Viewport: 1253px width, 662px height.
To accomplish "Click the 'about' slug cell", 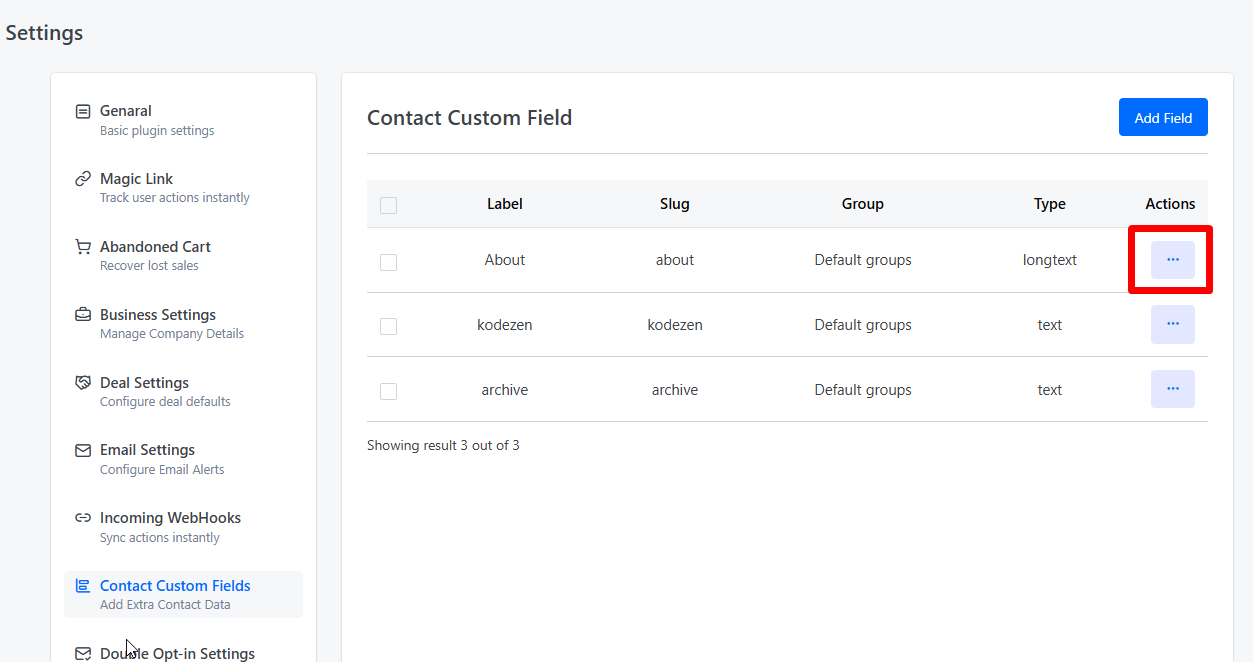I will 675,260.
